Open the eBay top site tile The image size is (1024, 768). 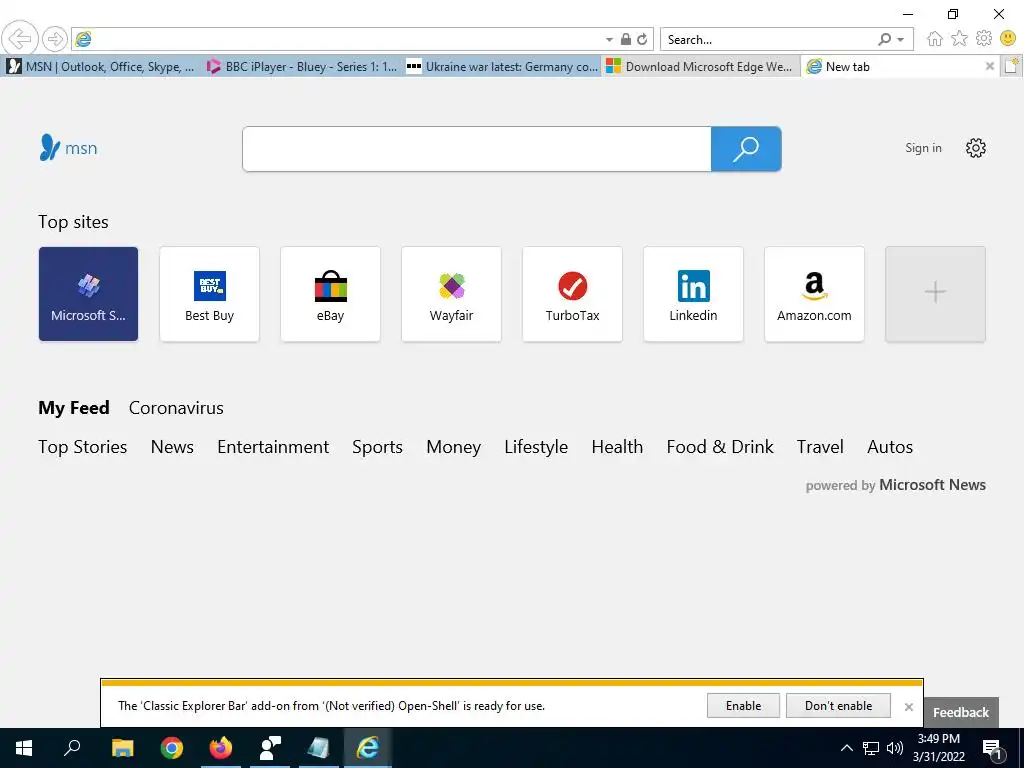pos(330,294)
